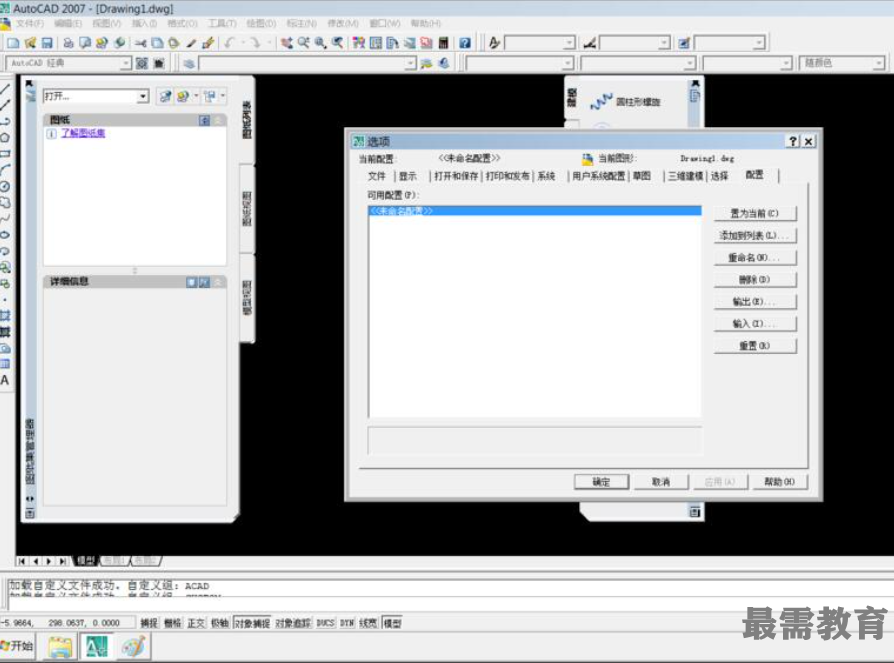Toggle 对象追踪 object tracking in status bar
Screen dimensions: 894x663
(x=293, y=623)
